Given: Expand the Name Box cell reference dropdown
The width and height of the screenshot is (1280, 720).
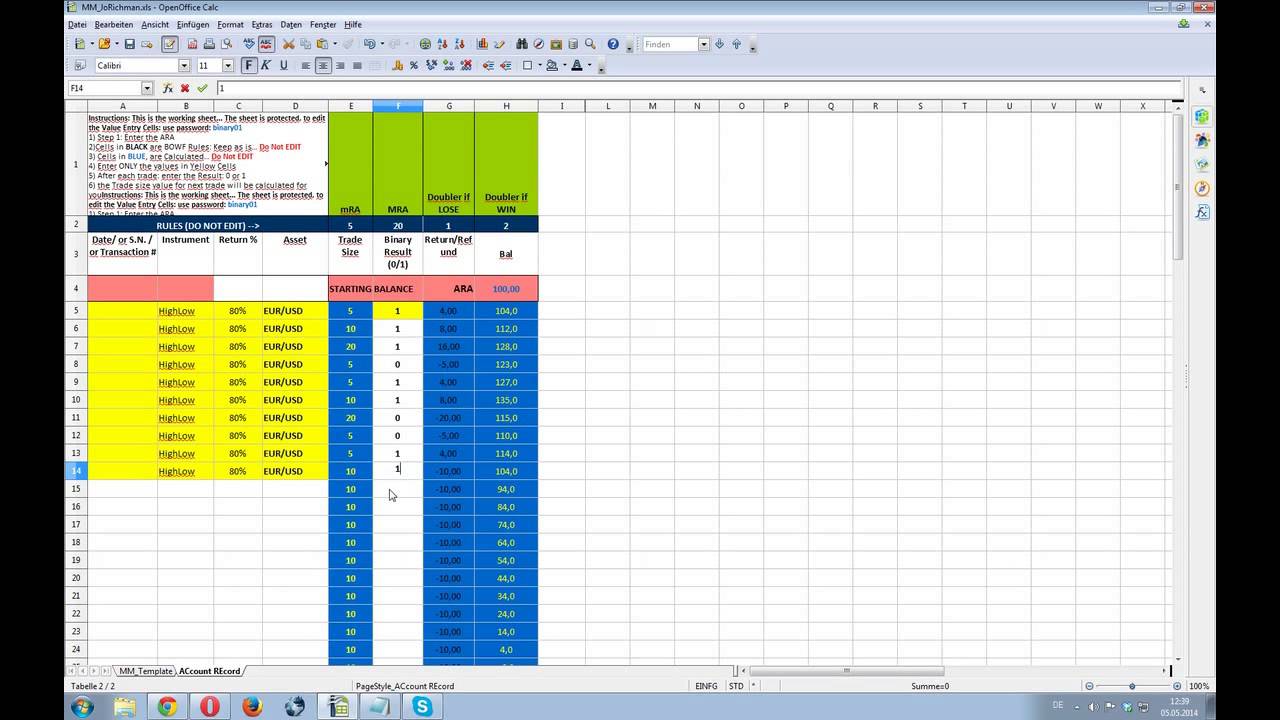Looking at the screenshot, I should (x=147, y=88).
